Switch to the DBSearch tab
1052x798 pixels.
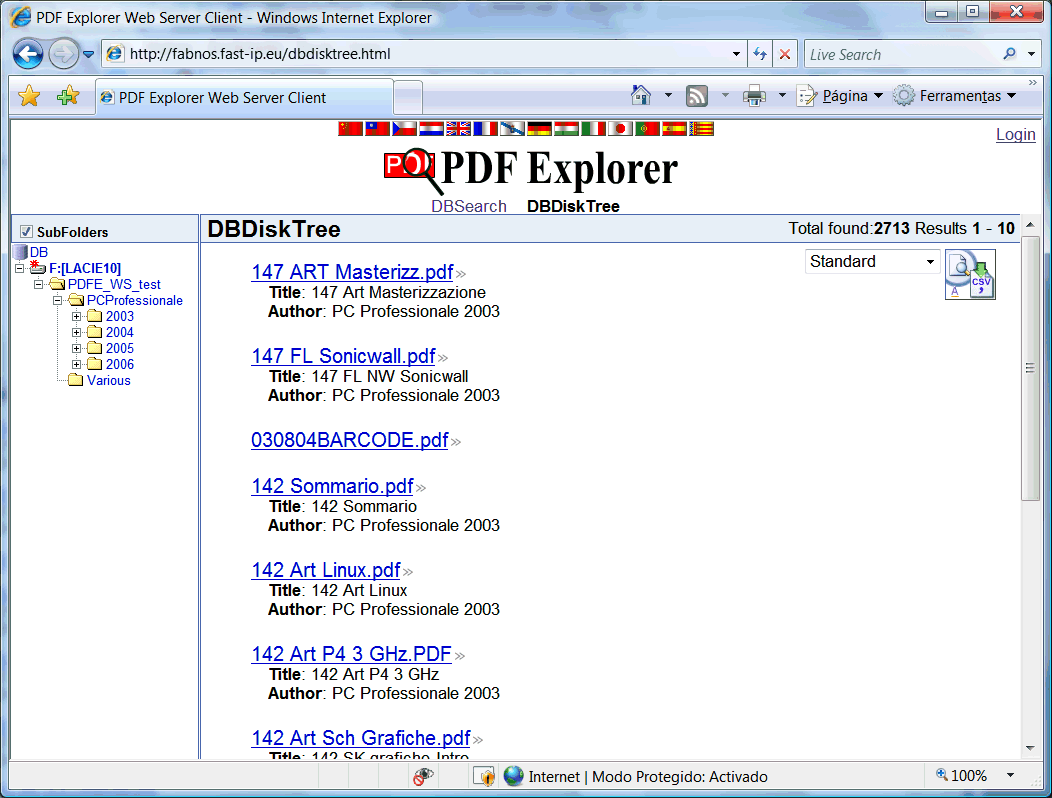(468, 206)
